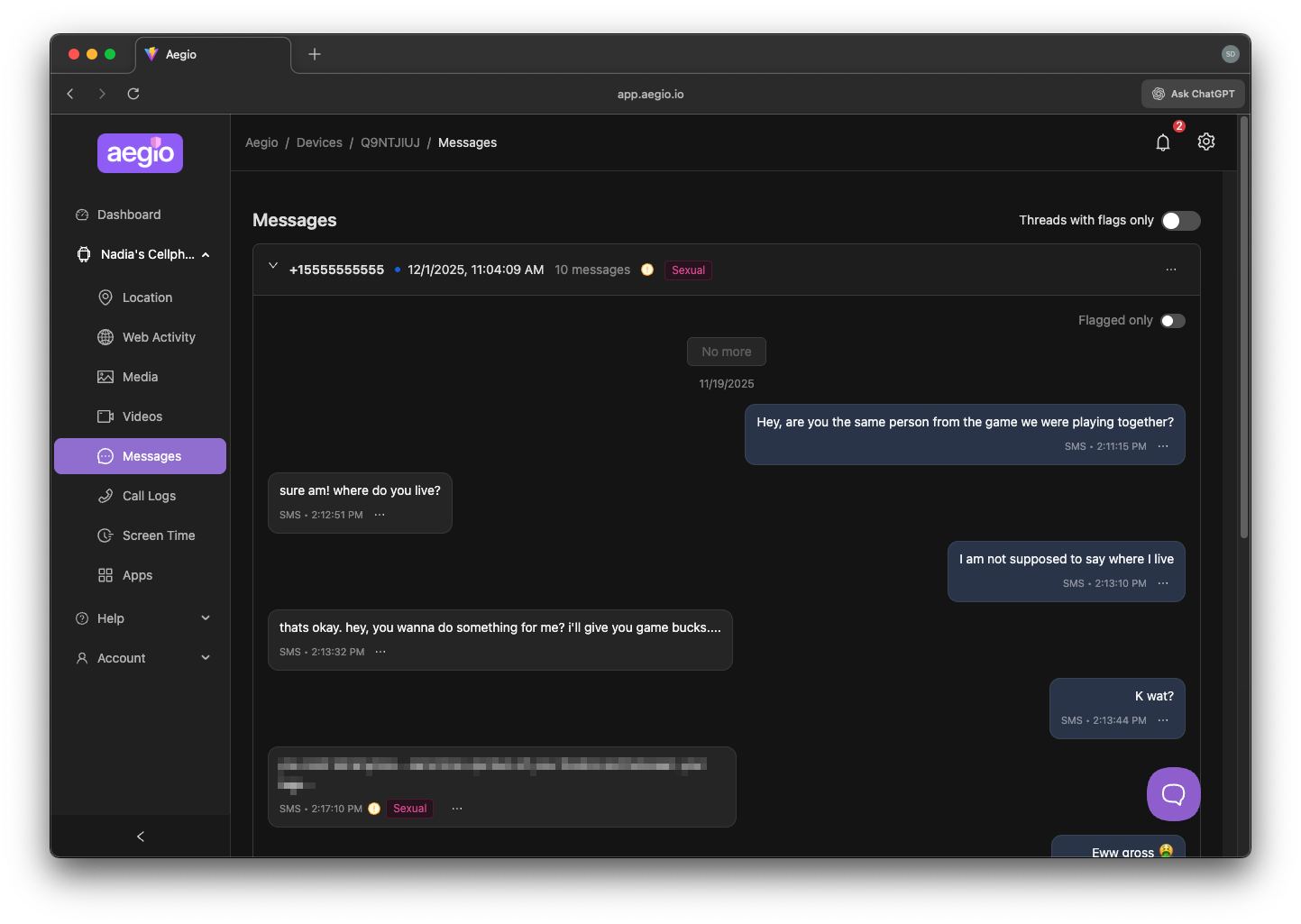Open the Apps section

click(x=136, y=574)
